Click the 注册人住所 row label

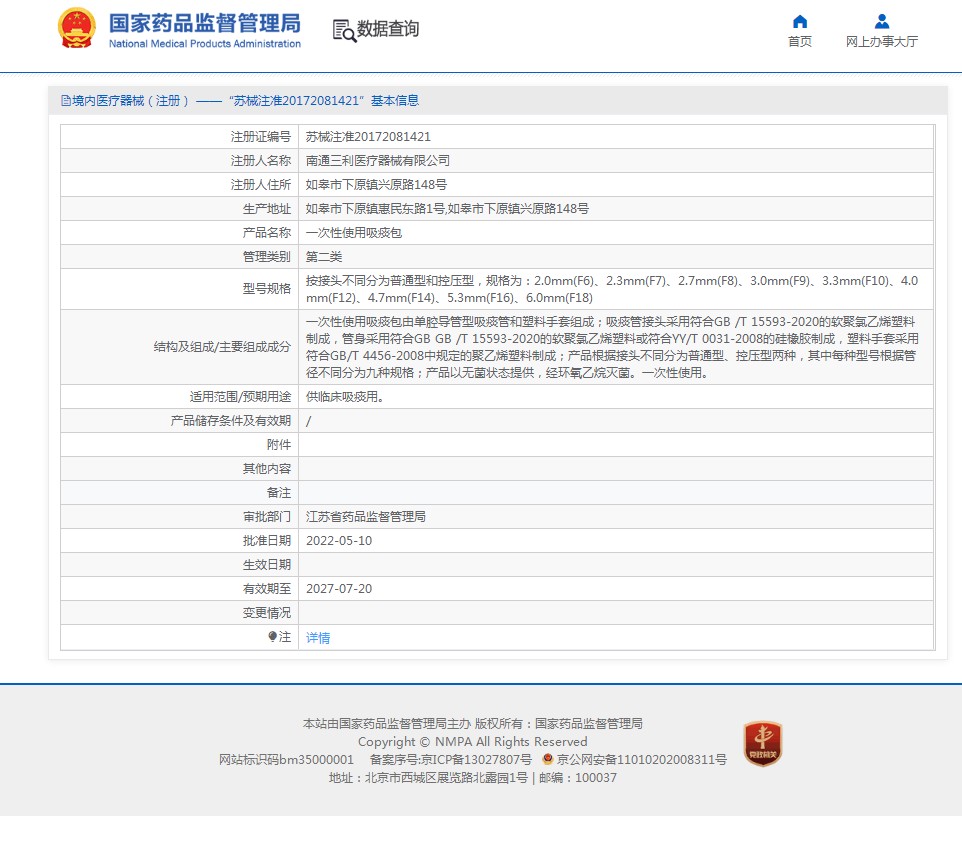point(261,185)
